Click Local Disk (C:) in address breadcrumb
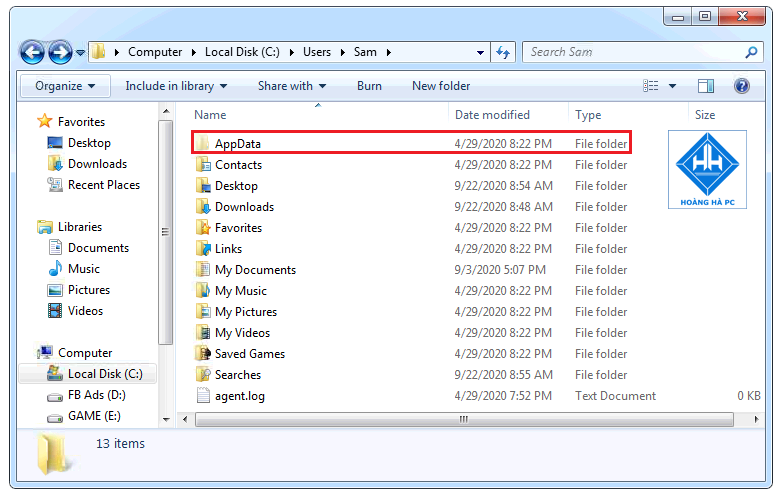780x497 pixels. click(242, 52)
